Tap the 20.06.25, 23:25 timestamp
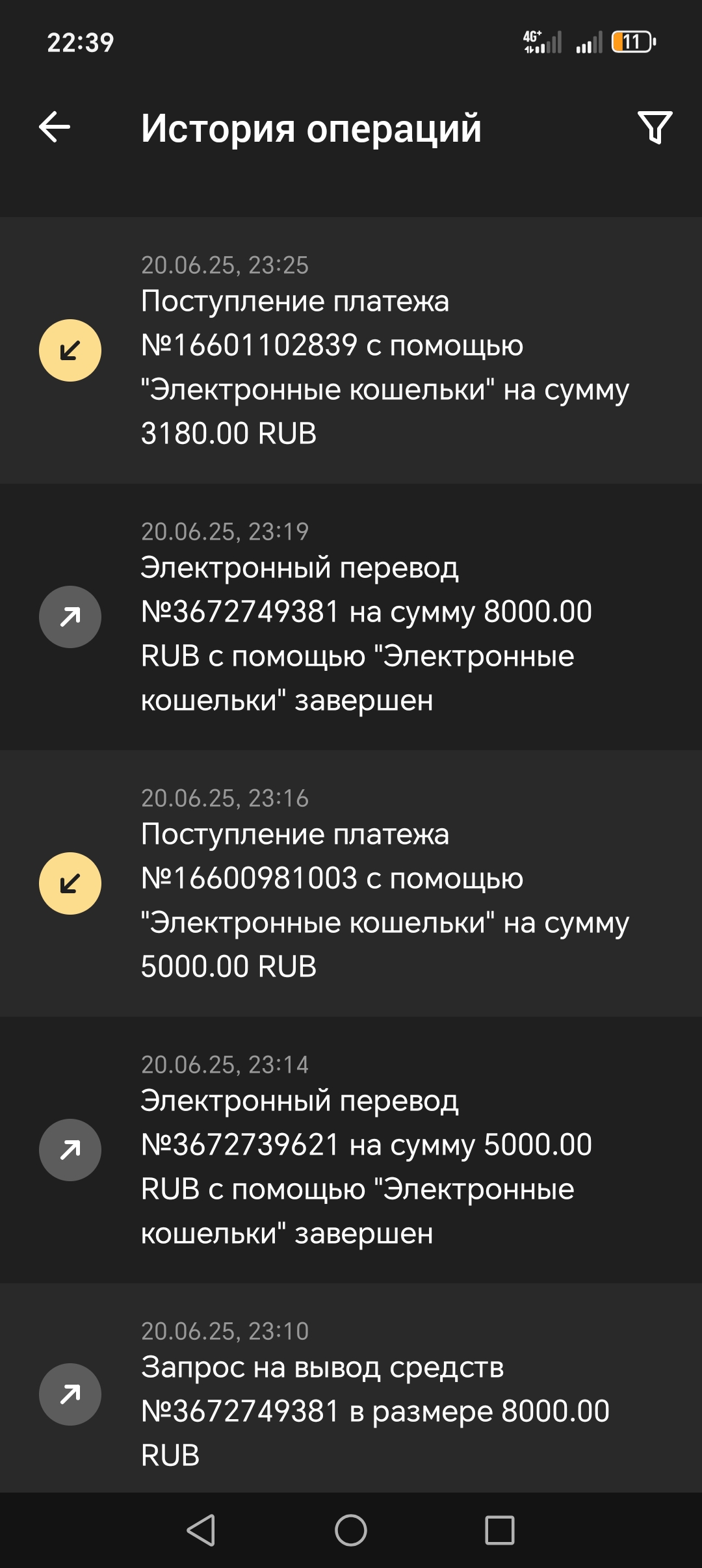 pos(225,265)
